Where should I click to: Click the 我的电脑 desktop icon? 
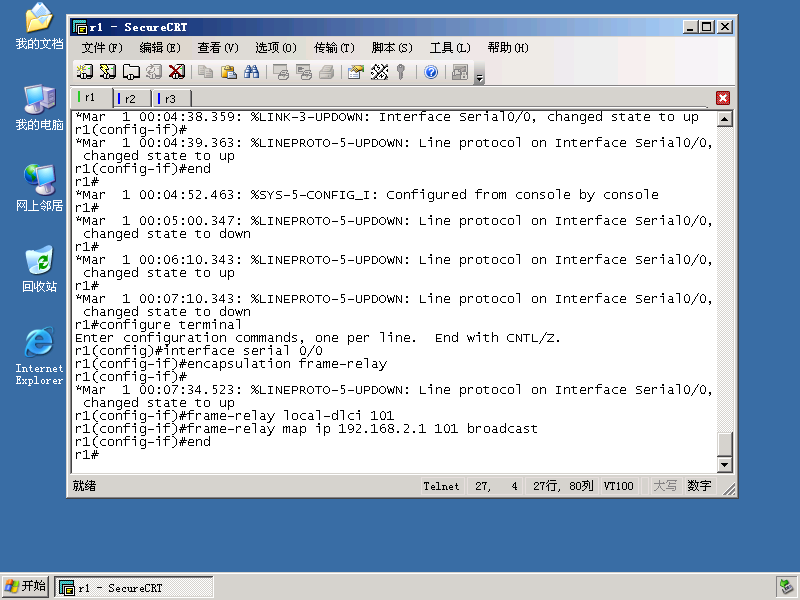pos(39,108)
